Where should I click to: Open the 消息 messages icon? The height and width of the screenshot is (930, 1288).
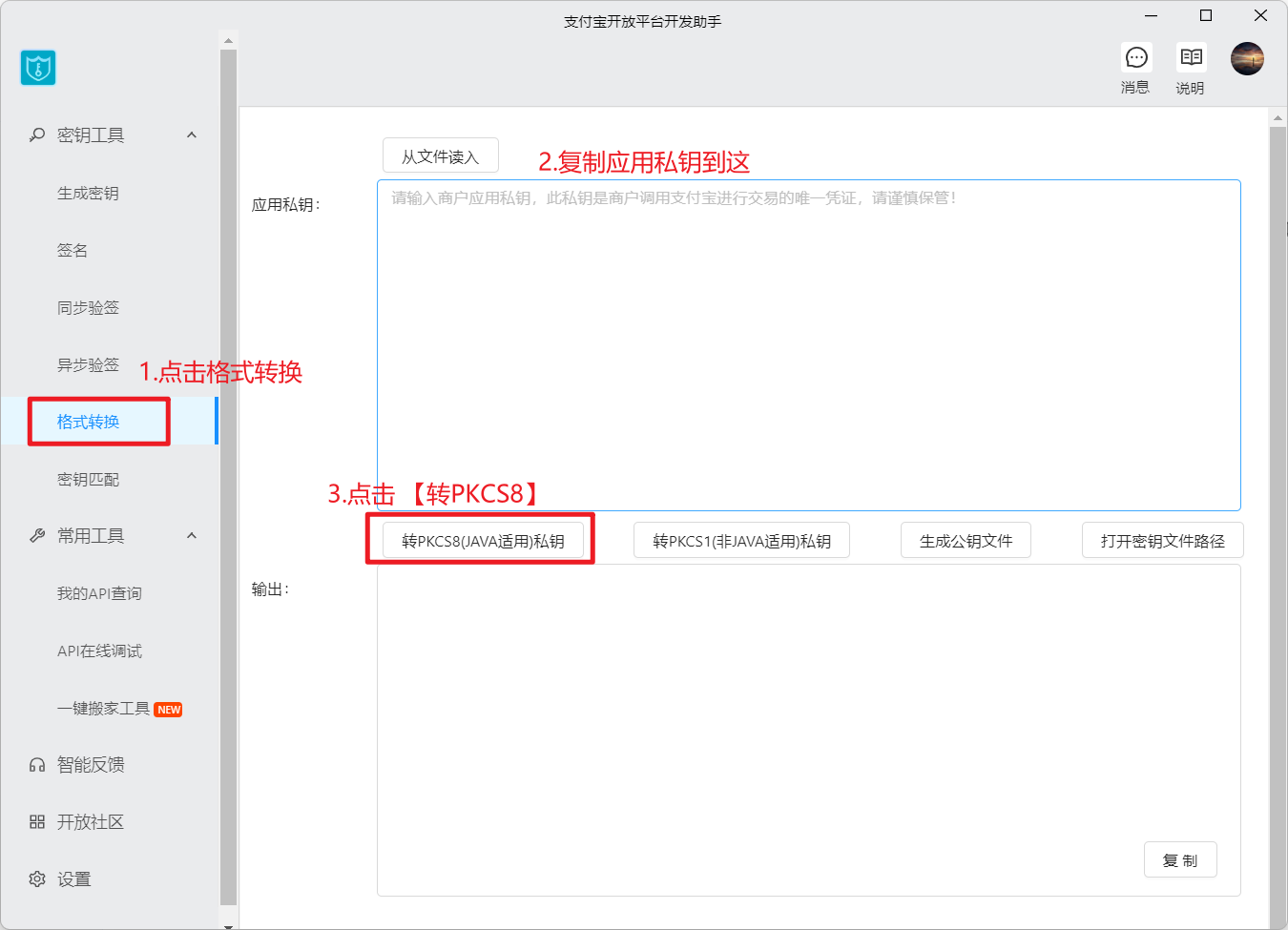point(1136,58)
